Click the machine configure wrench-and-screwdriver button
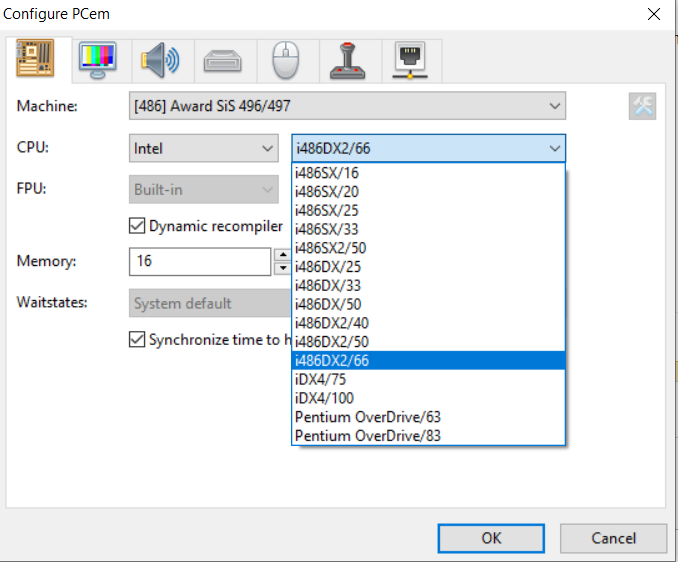678x562 pixels. pyautogui.click(x=643, y=106)
